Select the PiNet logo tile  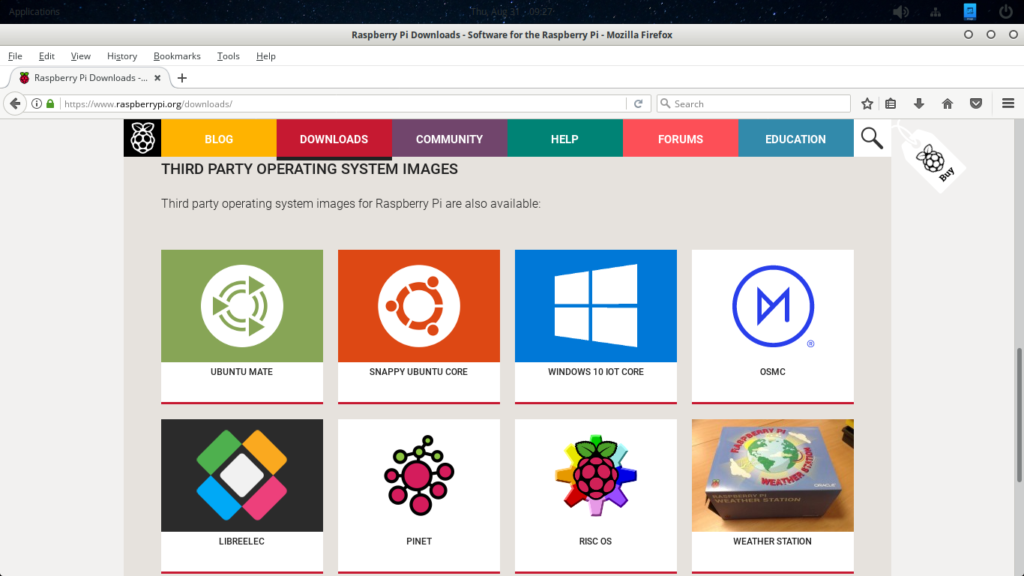tap(419, 475)
